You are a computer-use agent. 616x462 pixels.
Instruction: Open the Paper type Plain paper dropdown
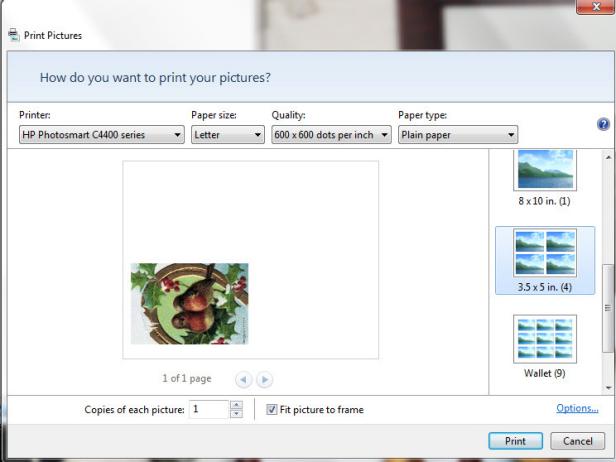458,135
